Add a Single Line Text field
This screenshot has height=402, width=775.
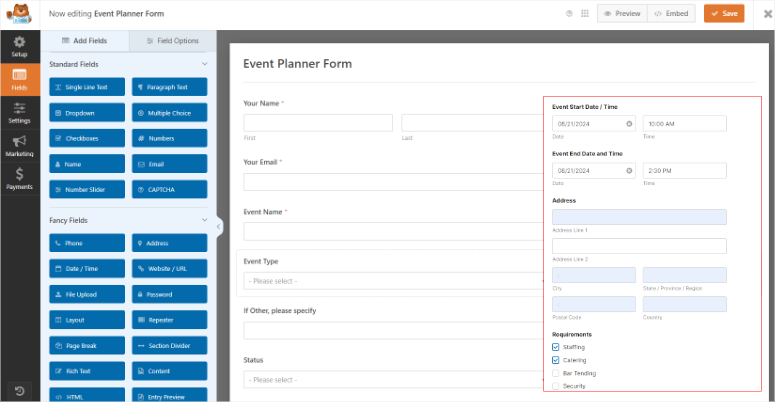coord(87,87)
